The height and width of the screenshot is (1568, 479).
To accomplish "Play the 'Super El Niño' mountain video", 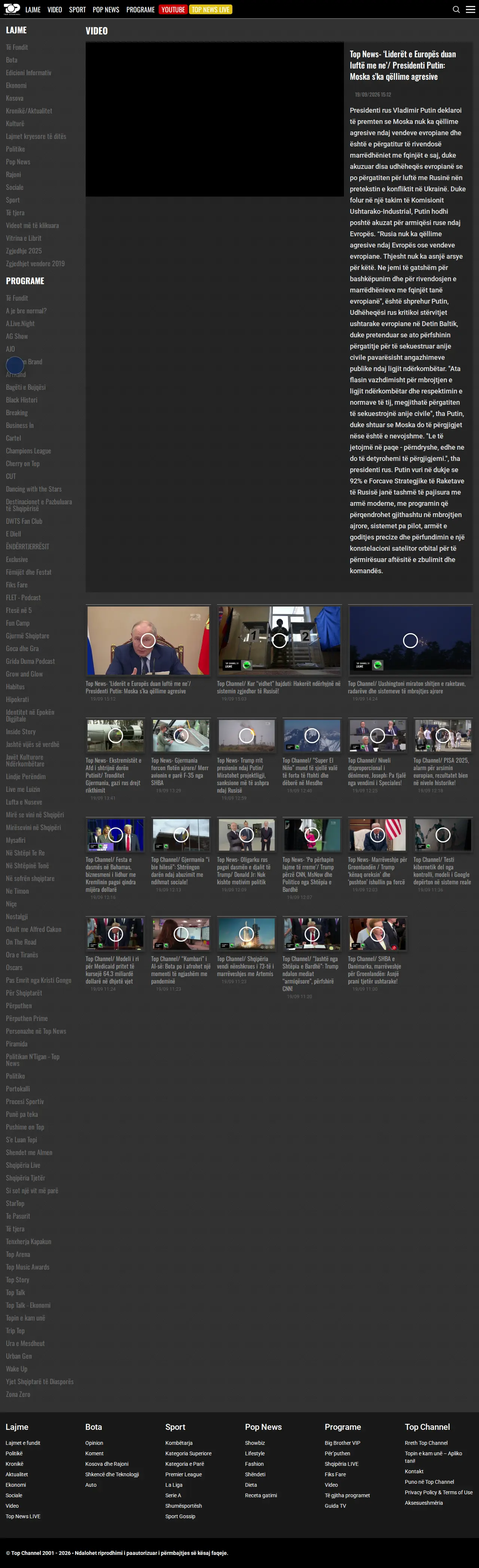I will (x=312, y=735).
